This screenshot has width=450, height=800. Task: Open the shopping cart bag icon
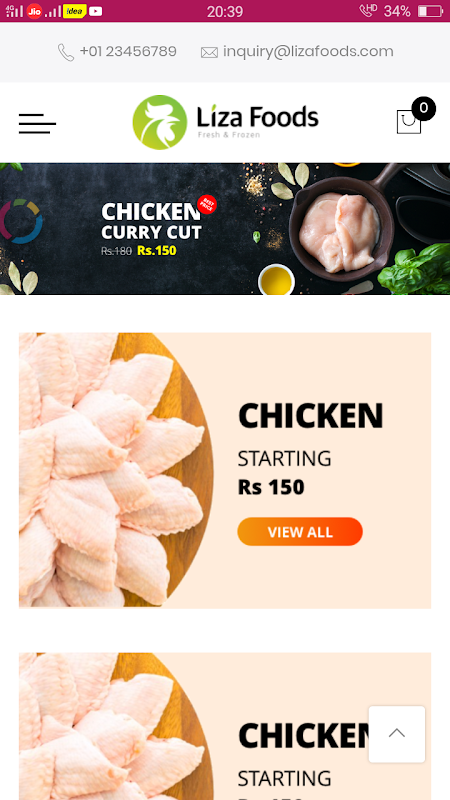point(409,122)
